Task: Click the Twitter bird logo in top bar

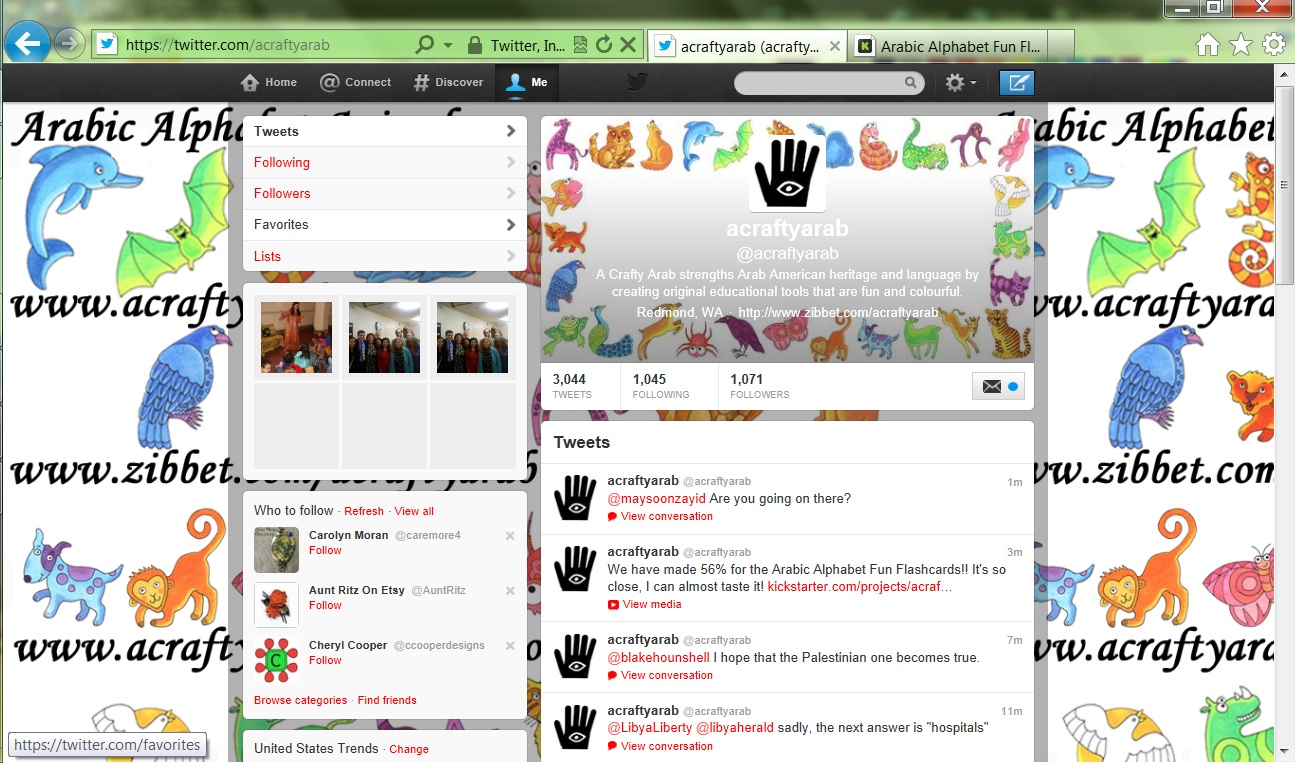Action: [x=638, y=82]
